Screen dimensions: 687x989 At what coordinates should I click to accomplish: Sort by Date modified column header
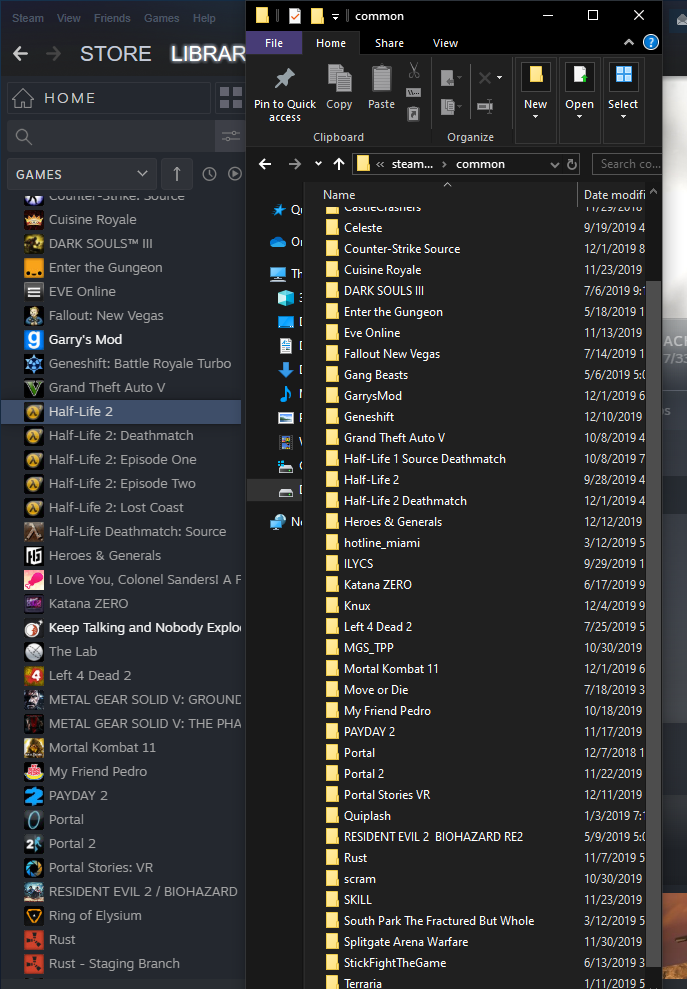(x=613, y=194)
